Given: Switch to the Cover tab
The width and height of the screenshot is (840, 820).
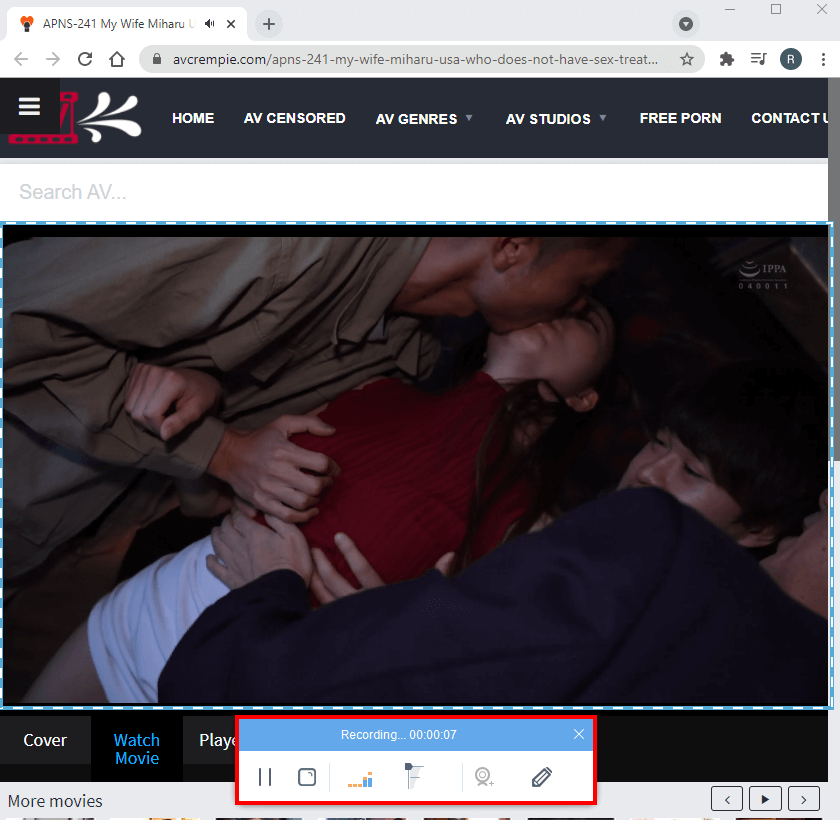Looking at the screenshot, I should 45,740.
